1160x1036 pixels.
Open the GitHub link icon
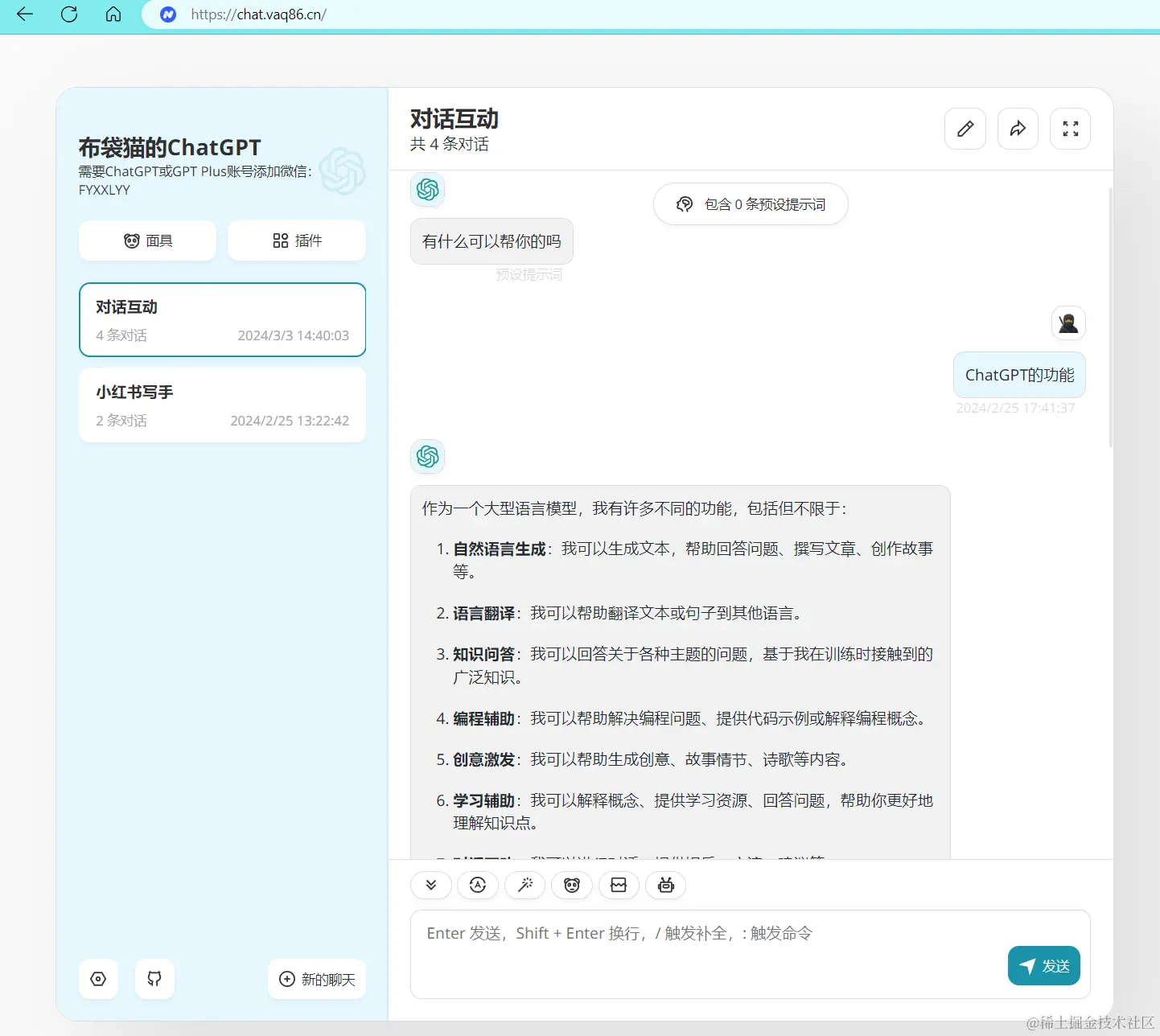[x=154, y=979]
